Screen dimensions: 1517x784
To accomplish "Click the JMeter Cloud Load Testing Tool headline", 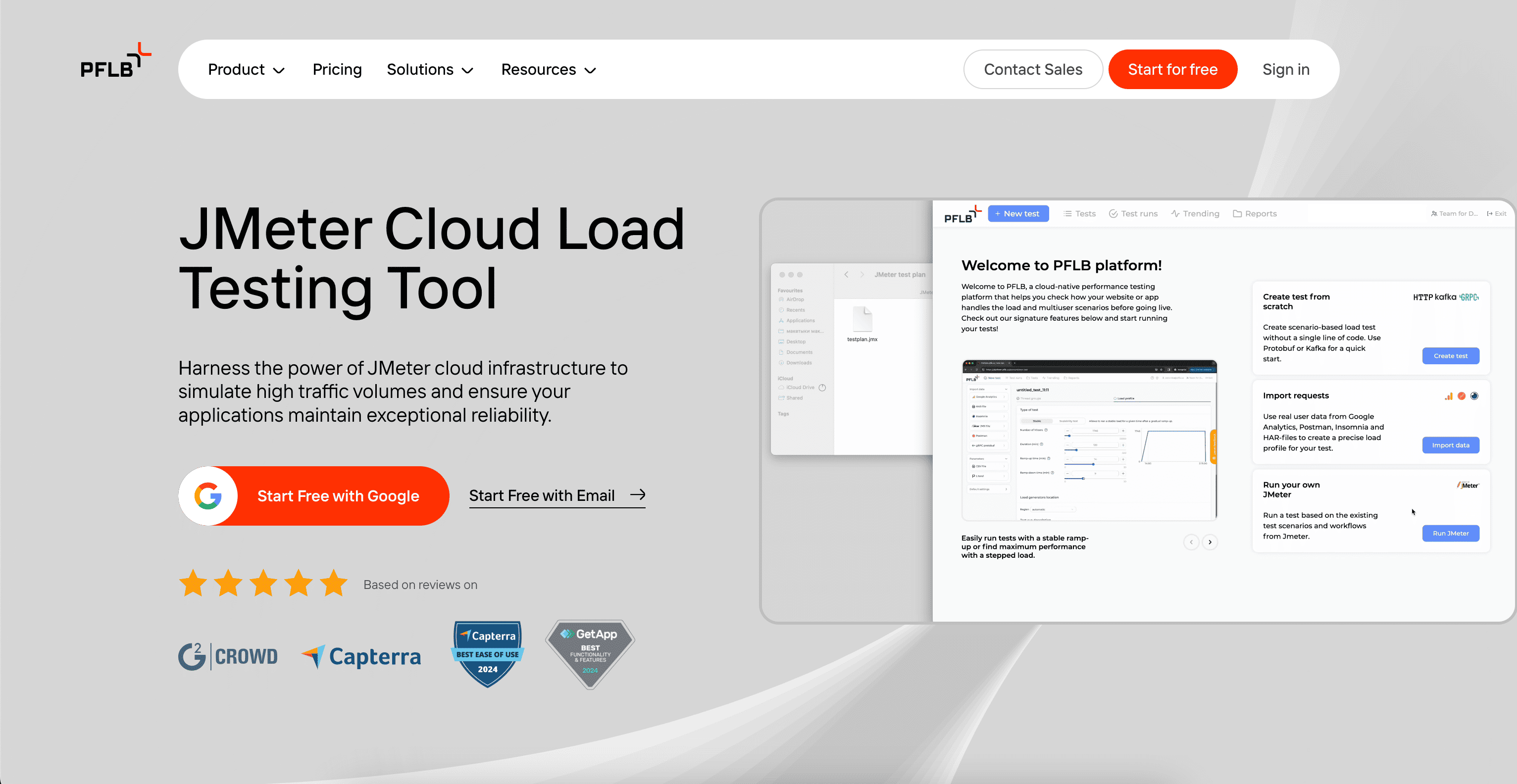I will 432,258.
